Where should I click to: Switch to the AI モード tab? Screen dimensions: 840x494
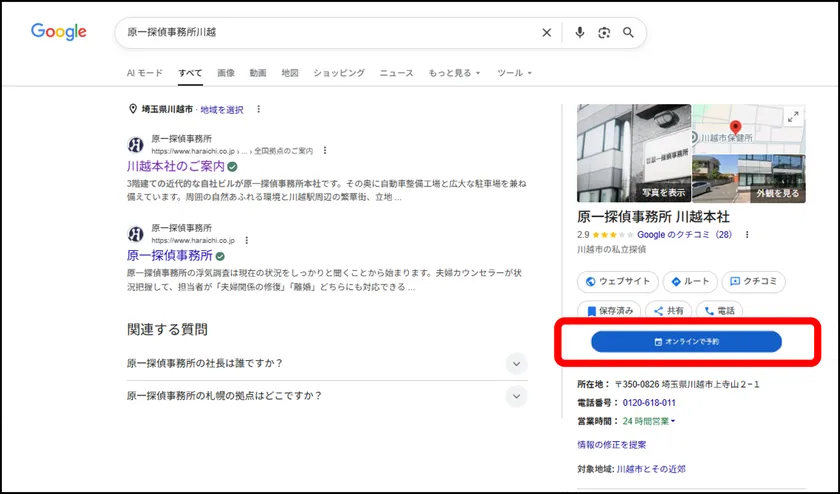(145, 73)
